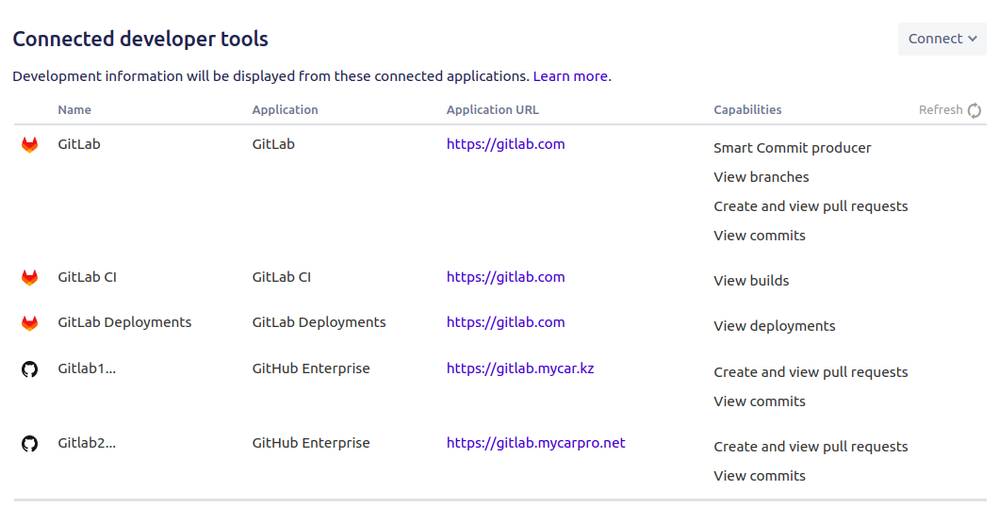Image resolution: width=999 pixels, height=507 pixels.
Task: Click the GitHub icon beside Gitlab2...
Action: [x=29, y=443]
